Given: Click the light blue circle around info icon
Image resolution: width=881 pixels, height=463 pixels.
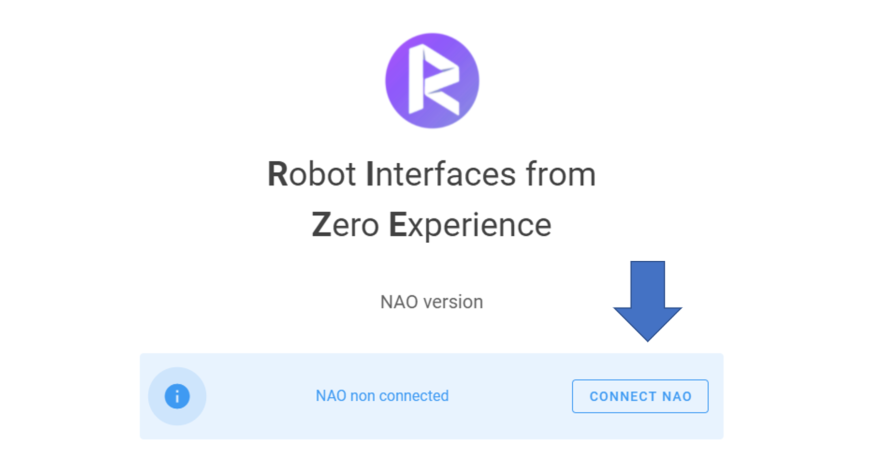Looking at the screenshot, I should 177,396.
